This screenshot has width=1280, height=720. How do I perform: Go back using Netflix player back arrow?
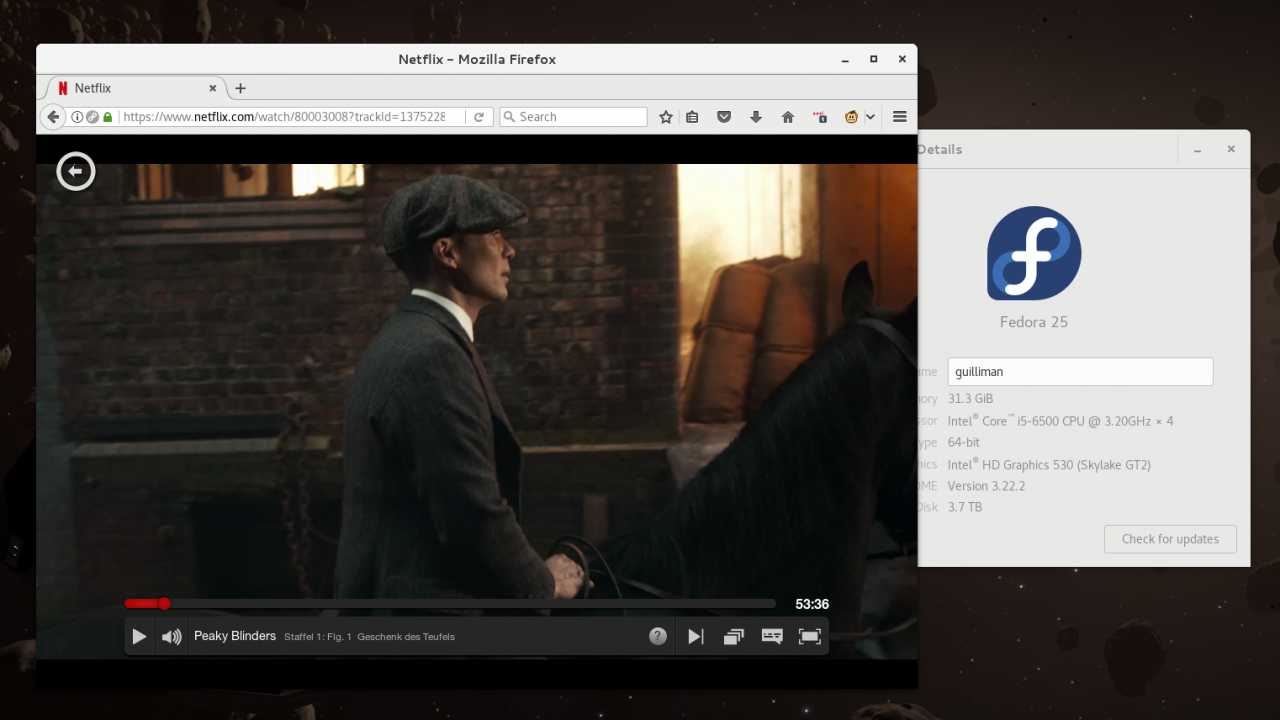(x=76, y=171)
